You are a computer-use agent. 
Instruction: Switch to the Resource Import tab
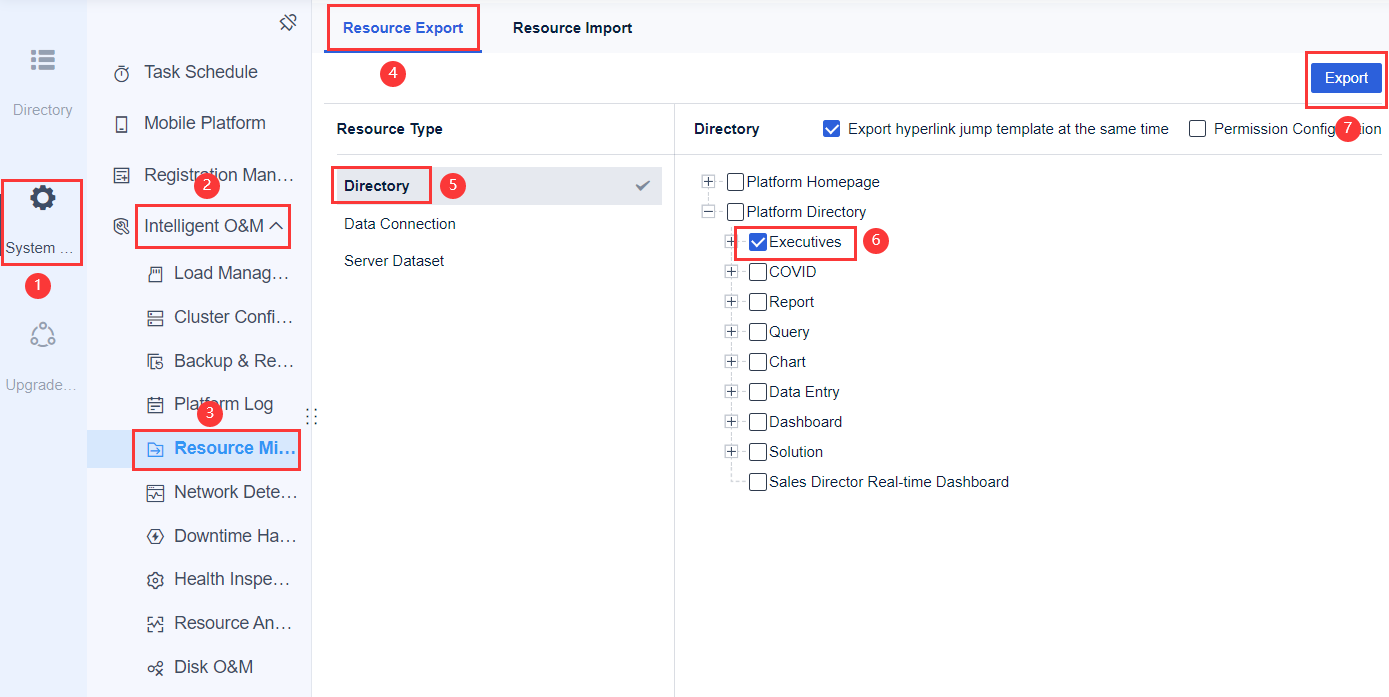point(572,28)
